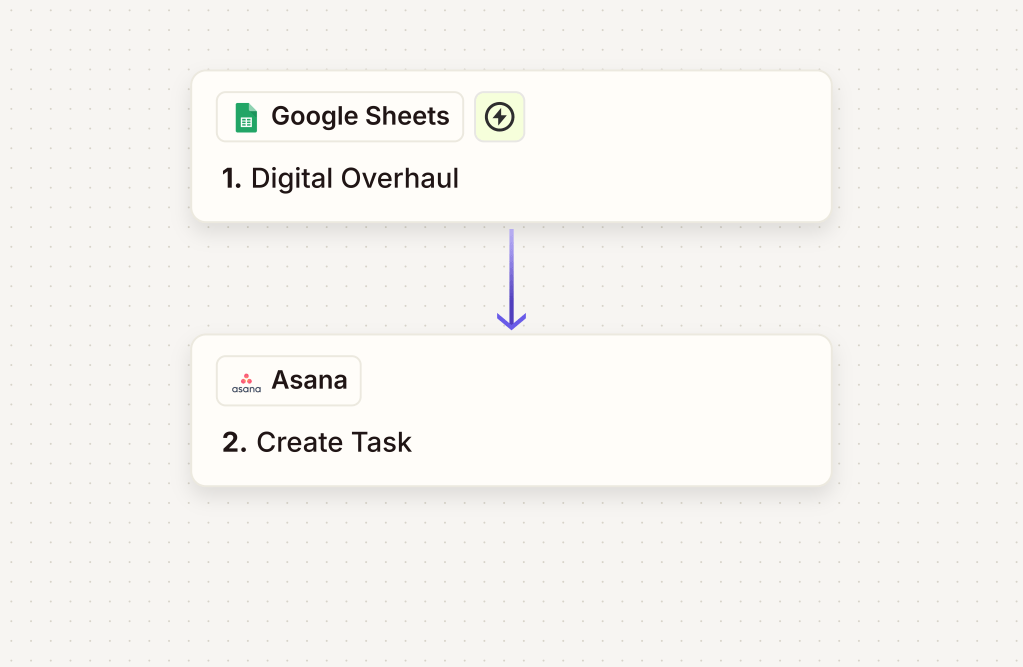The height and width of the screenshot is (667, 1023).
Task: Open the "Create Task" step title
Action: tap(334, 442)
